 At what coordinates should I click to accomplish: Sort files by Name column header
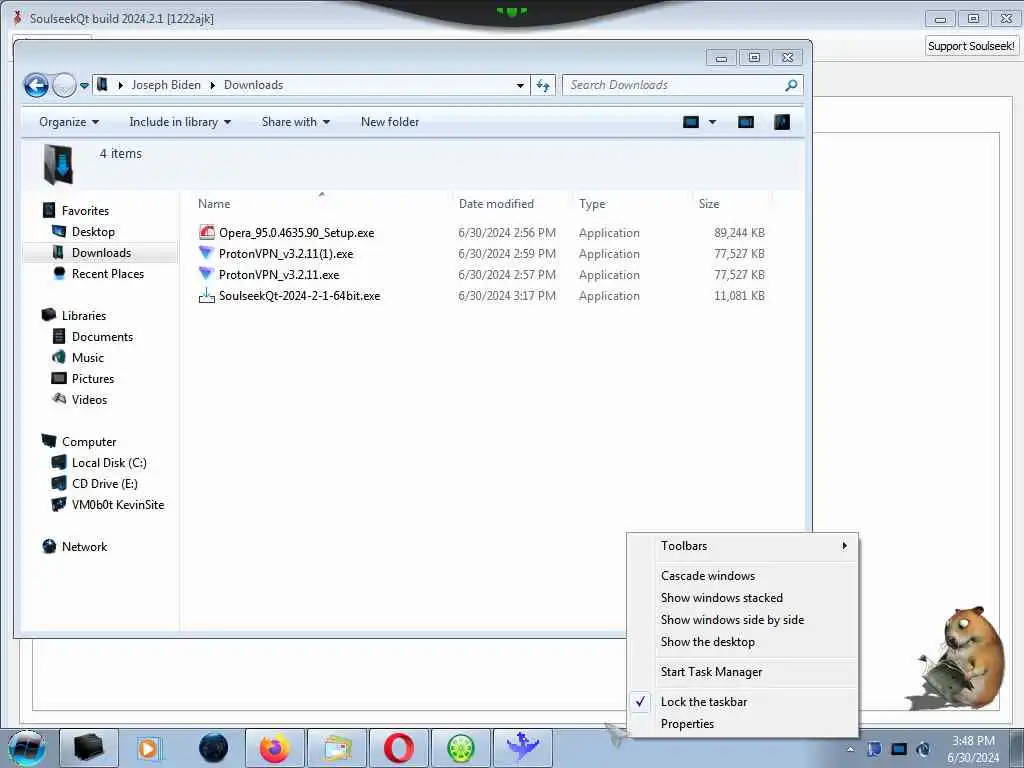(x=214, y=204)
